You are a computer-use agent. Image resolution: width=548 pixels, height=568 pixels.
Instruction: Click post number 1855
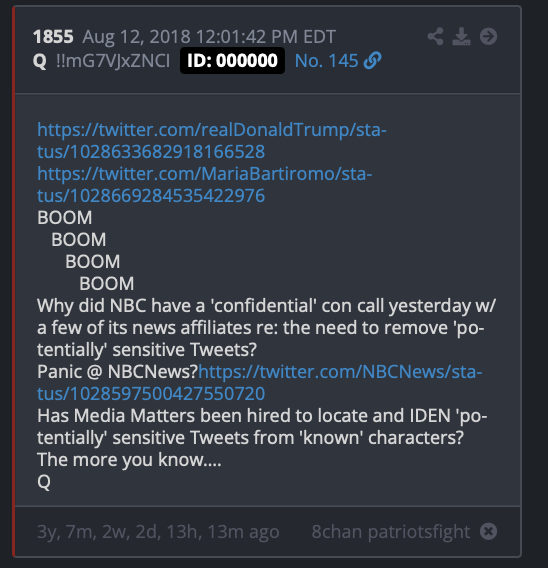tap(53, 37)
